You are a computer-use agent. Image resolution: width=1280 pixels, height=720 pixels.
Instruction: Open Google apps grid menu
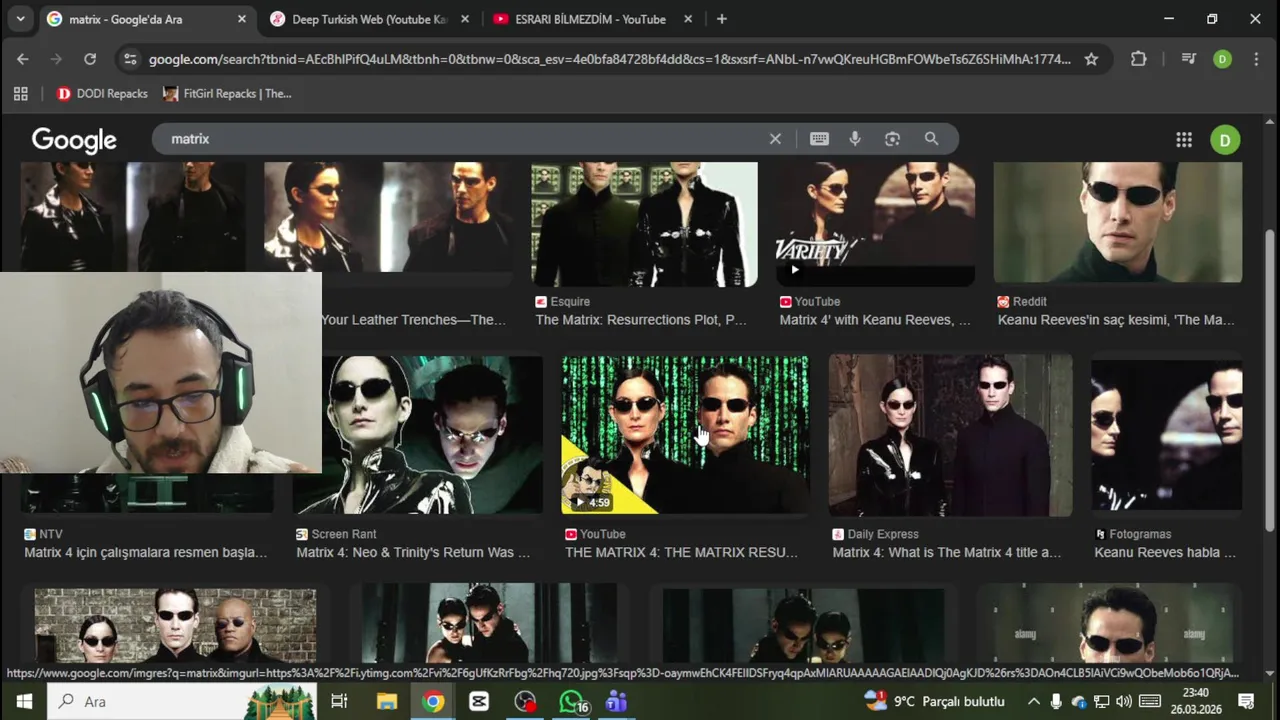[1184, 140]
